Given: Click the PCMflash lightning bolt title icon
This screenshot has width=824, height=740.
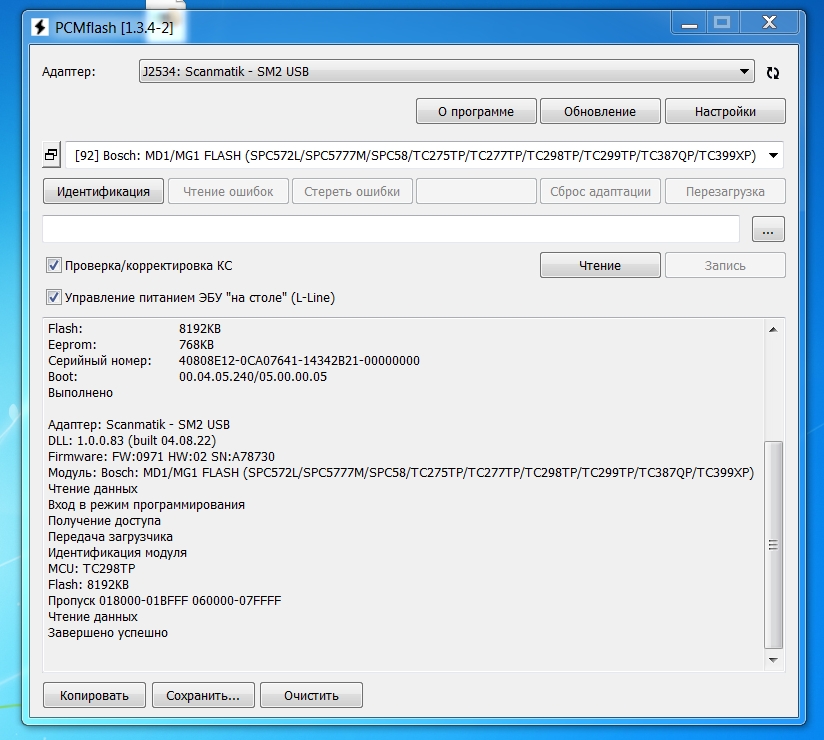Looking at the screenshot, I should point(41,29).
